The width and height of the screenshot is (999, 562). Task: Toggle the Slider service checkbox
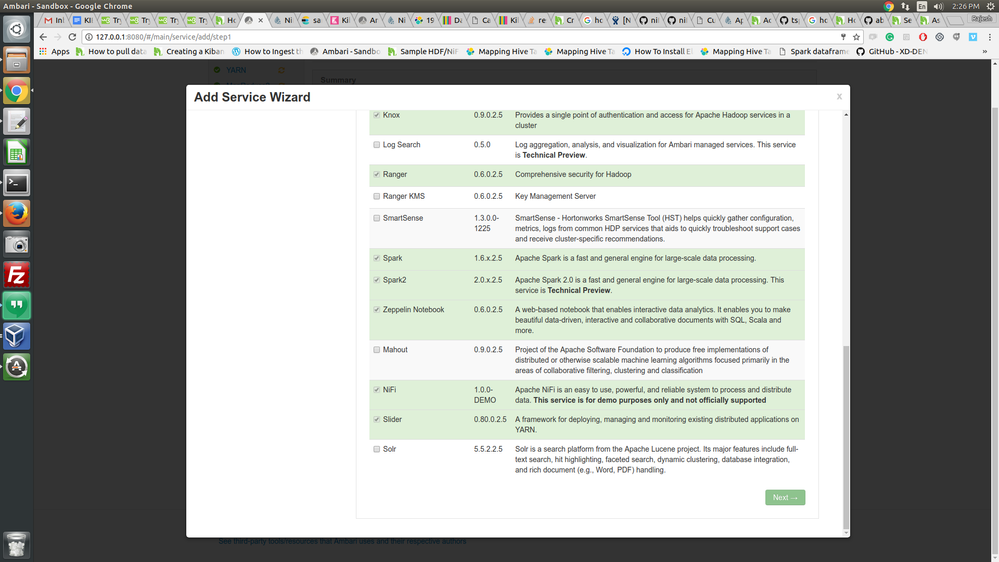pyautogui.click(x=377, y=419)
